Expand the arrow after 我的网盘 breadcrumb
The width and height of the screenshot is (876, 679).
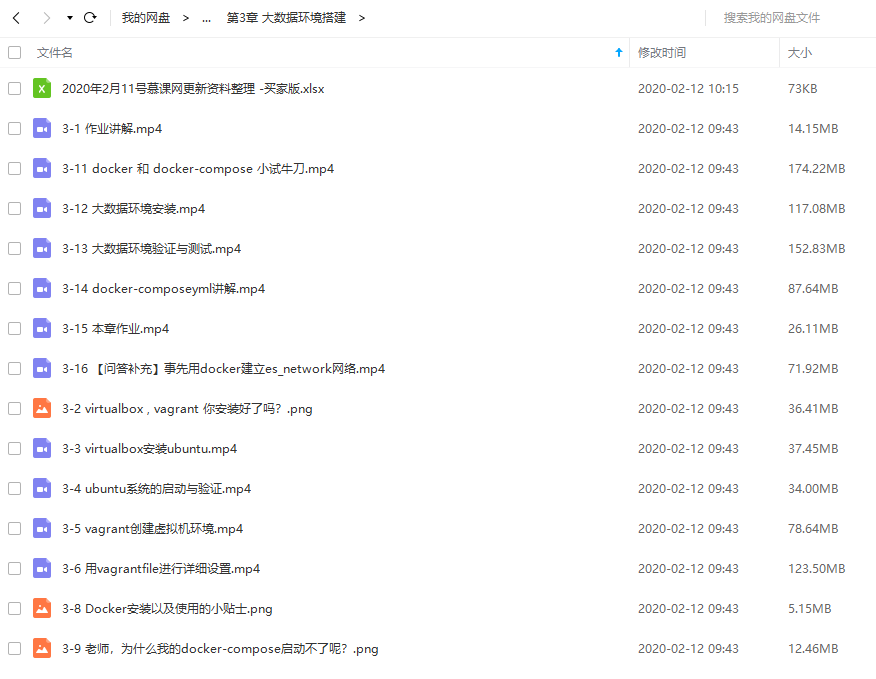coord(186,18)
